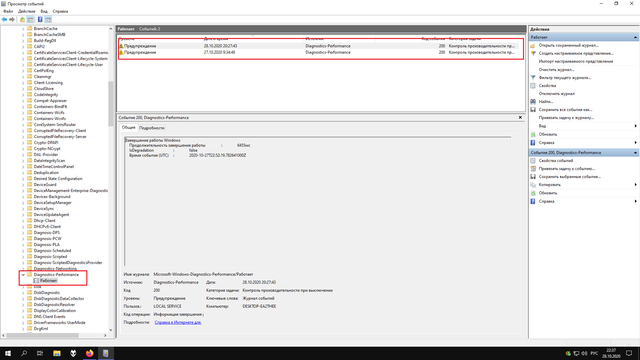Open Task View on taskbar
This screenshot has height=360, width=640.
pos(40,353)
